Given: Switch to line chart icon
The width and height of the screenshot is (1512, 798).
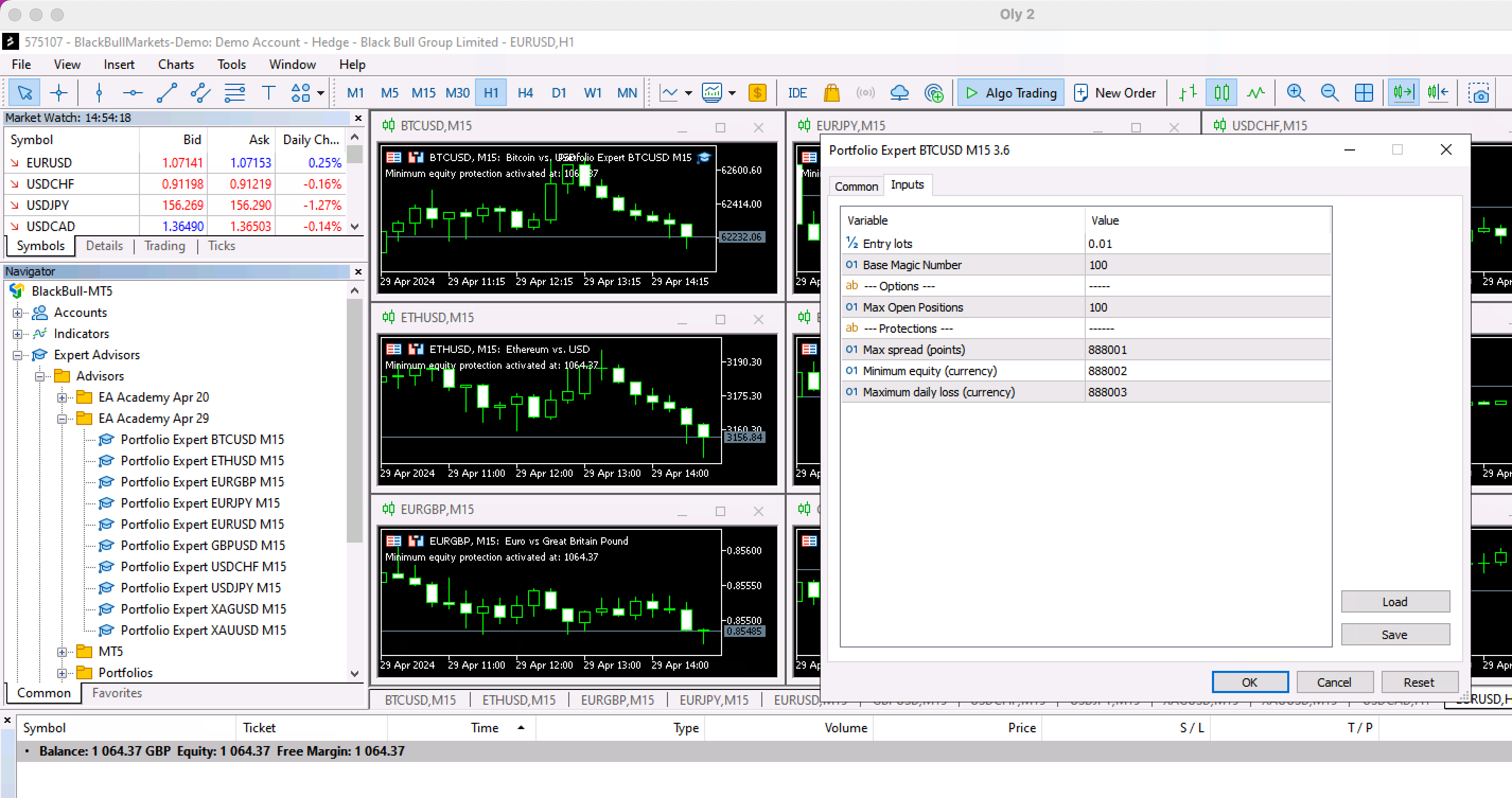Looking at the screenshot, I should pyautogui.click(x=1255, y=93).
